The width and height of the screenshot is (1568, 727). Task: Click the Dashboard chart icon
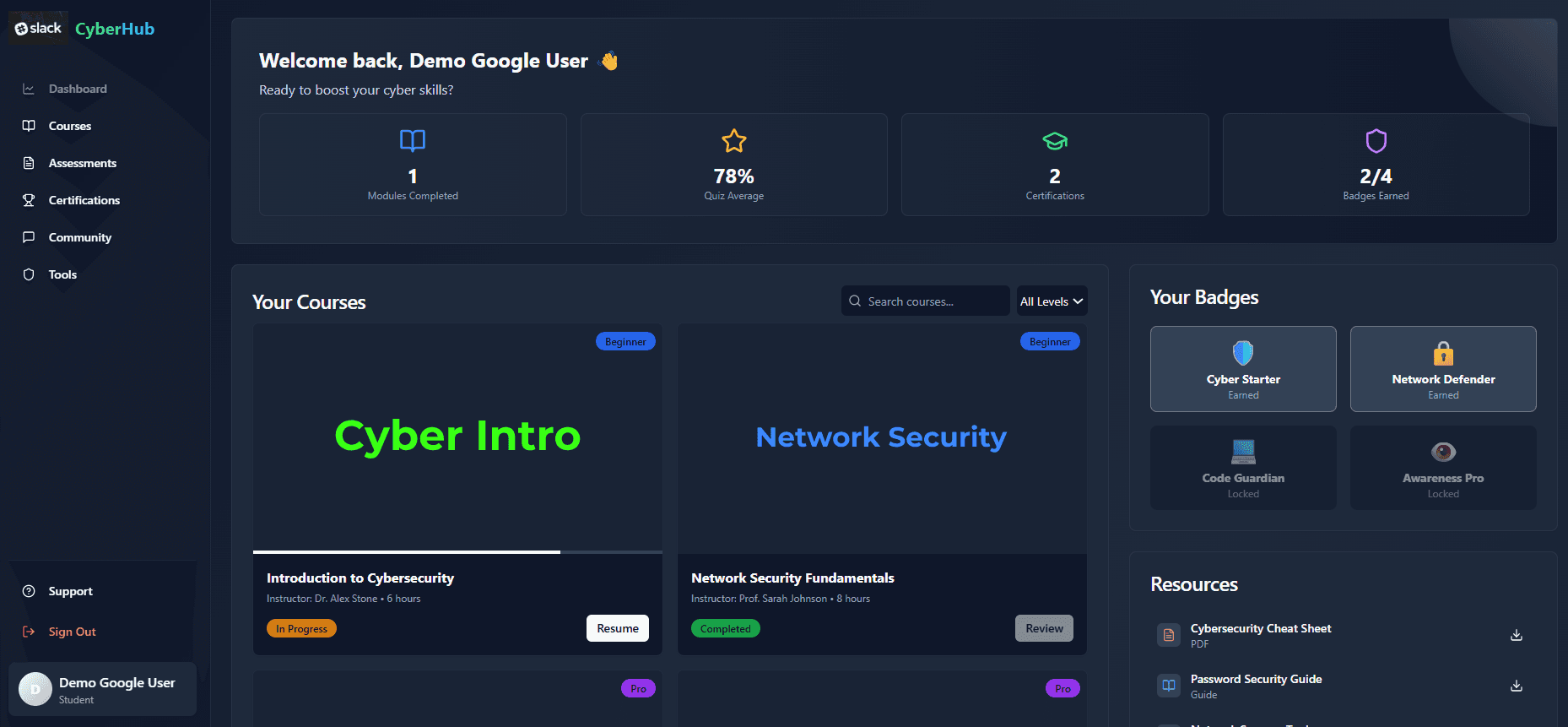pyautogui.click(x=29, y=89)
